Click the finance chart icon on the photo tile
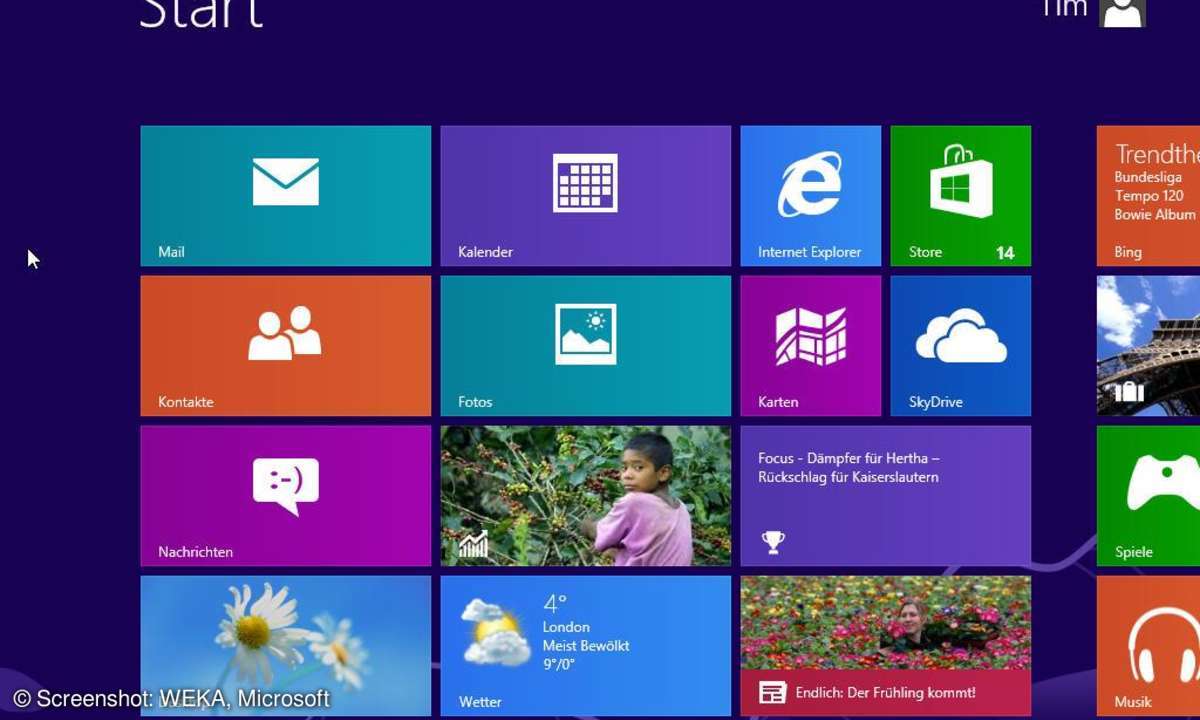Screen dimensions: 1200x720 click(473, 543)
